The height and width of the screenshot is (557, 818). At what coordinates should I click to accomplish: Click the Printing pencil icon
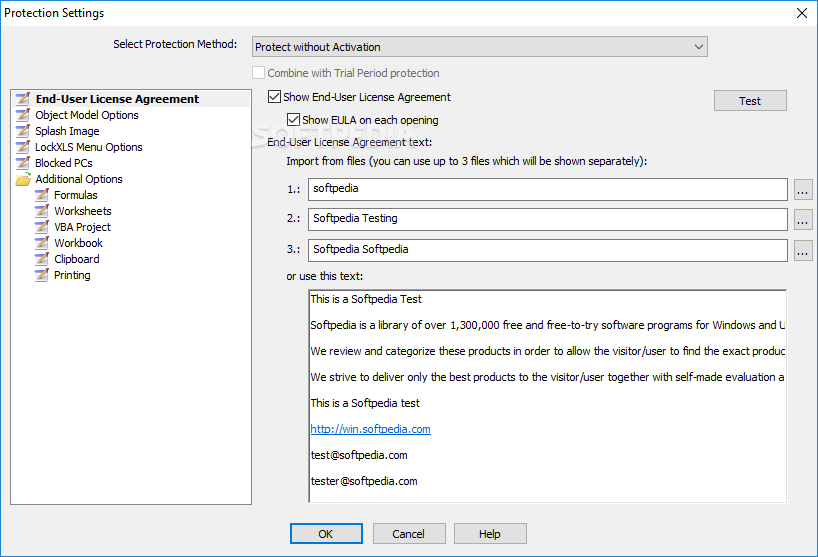(x=42, y=275)
